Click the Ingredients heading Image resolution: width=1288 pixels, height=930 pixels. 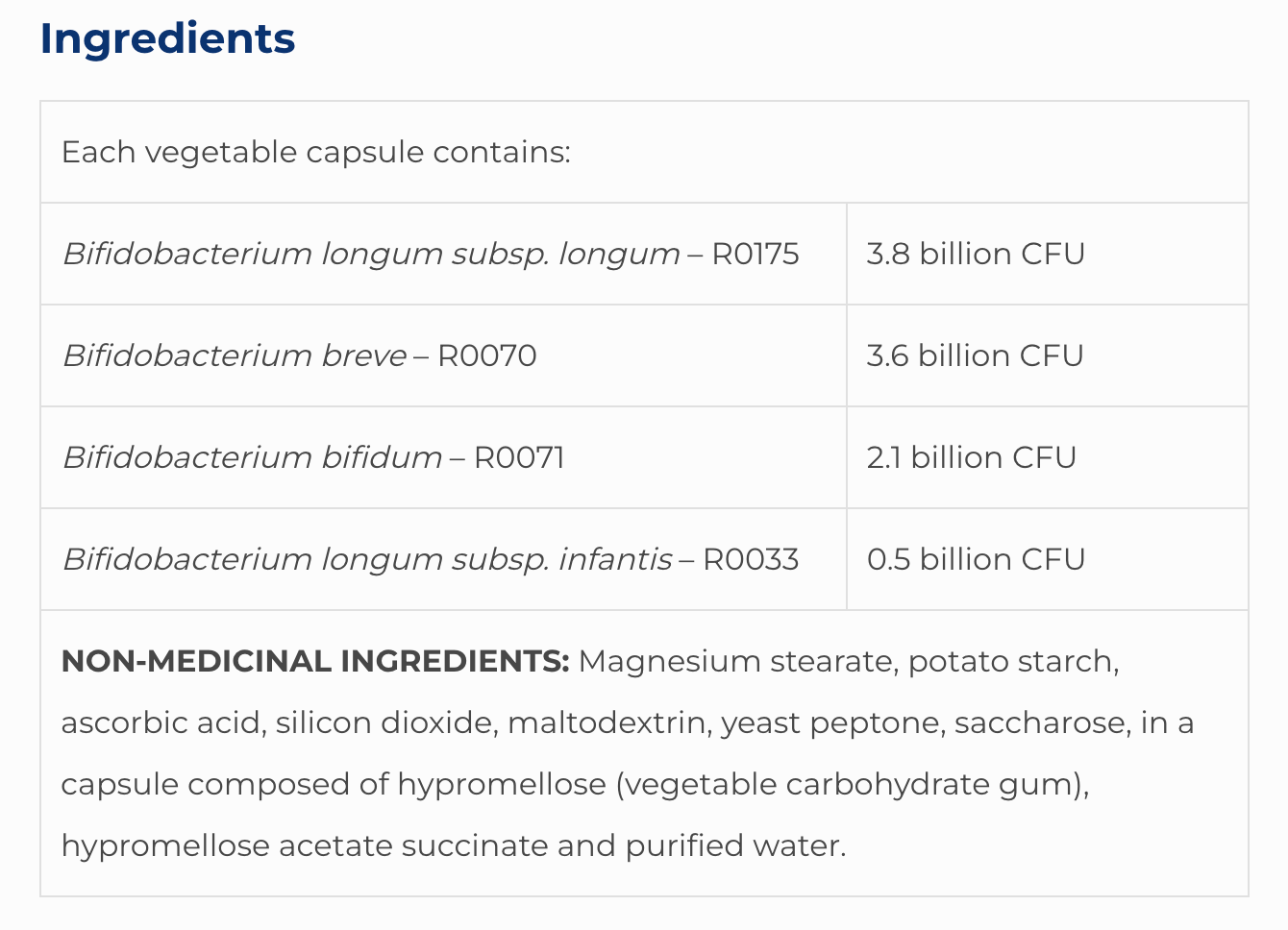[x=167, y=39]
